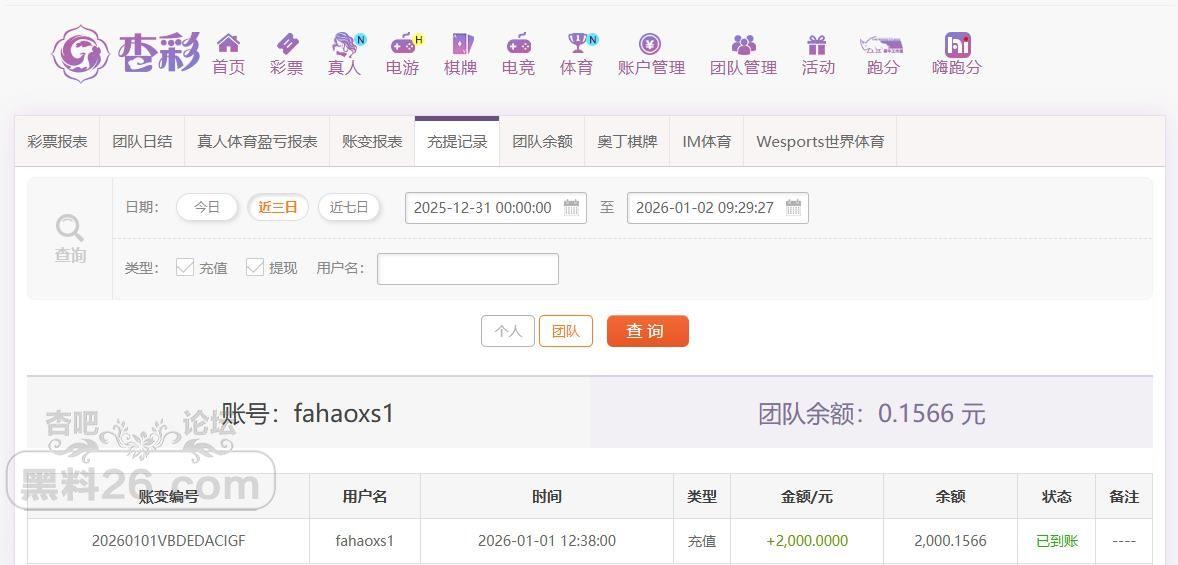The height and width of the screenshot is (565, 1178).
Task: Select the 真人 live casino icon
Action: click(x=344, y=44)
